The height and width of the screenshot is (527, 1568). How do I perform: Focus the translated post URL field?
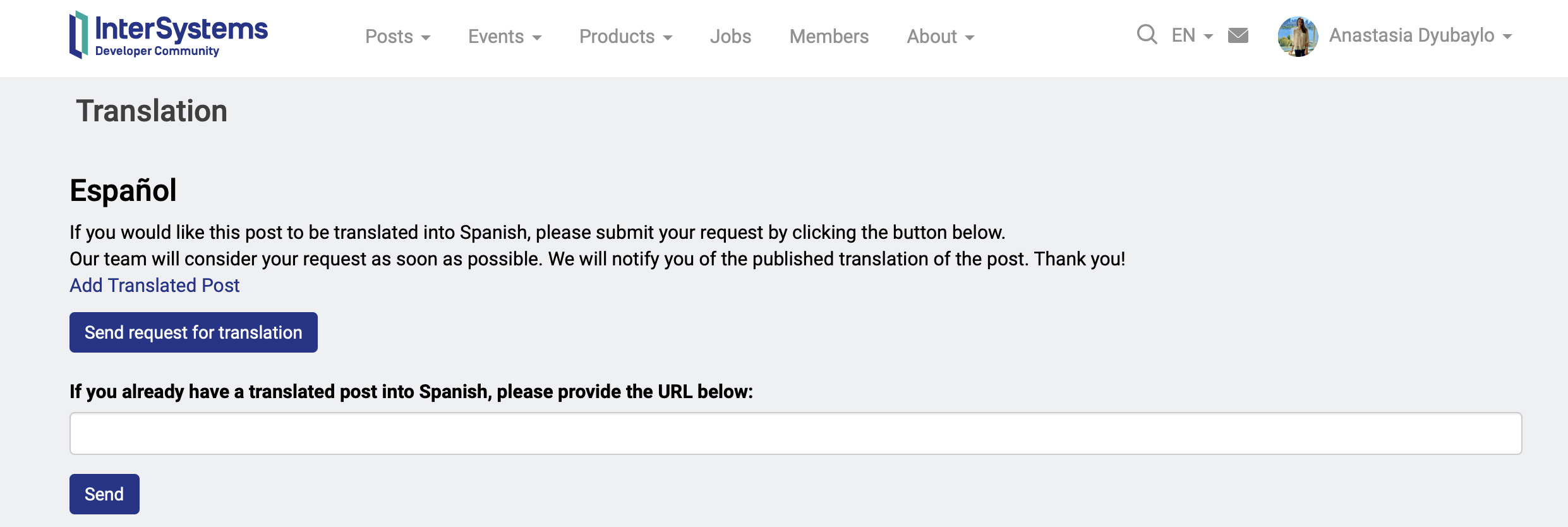point(795,433)
